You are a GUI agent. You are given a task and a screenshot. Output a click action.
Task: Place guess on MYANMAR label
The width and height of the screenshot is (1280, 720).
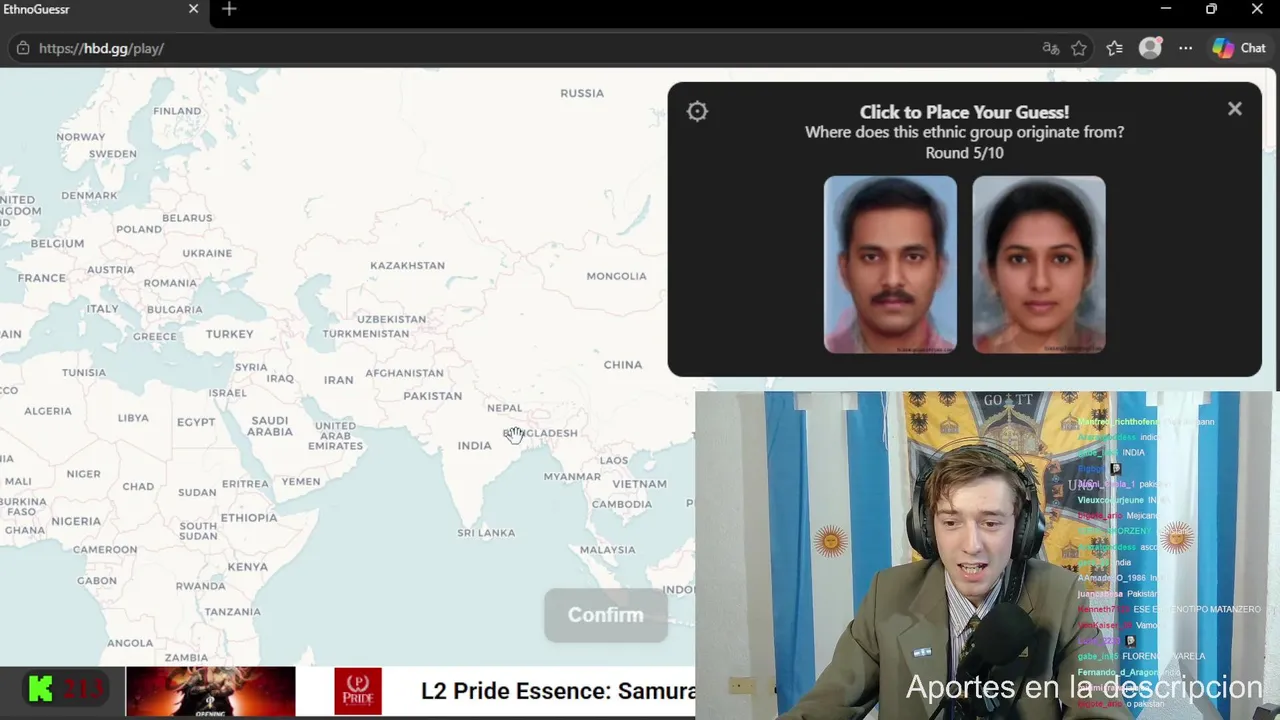tap(572, 477)
